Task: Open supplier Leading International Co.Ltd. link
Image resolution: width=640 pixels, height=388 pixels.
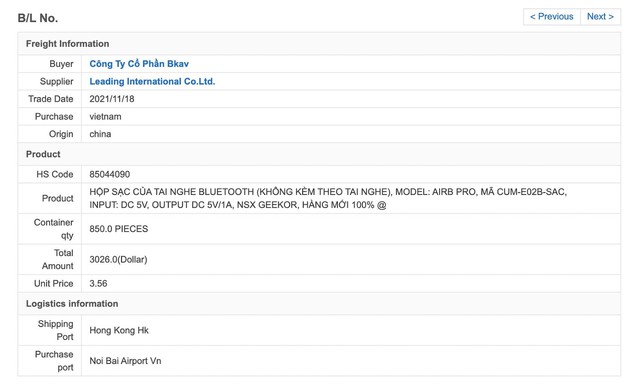Action: click(152, 81)
